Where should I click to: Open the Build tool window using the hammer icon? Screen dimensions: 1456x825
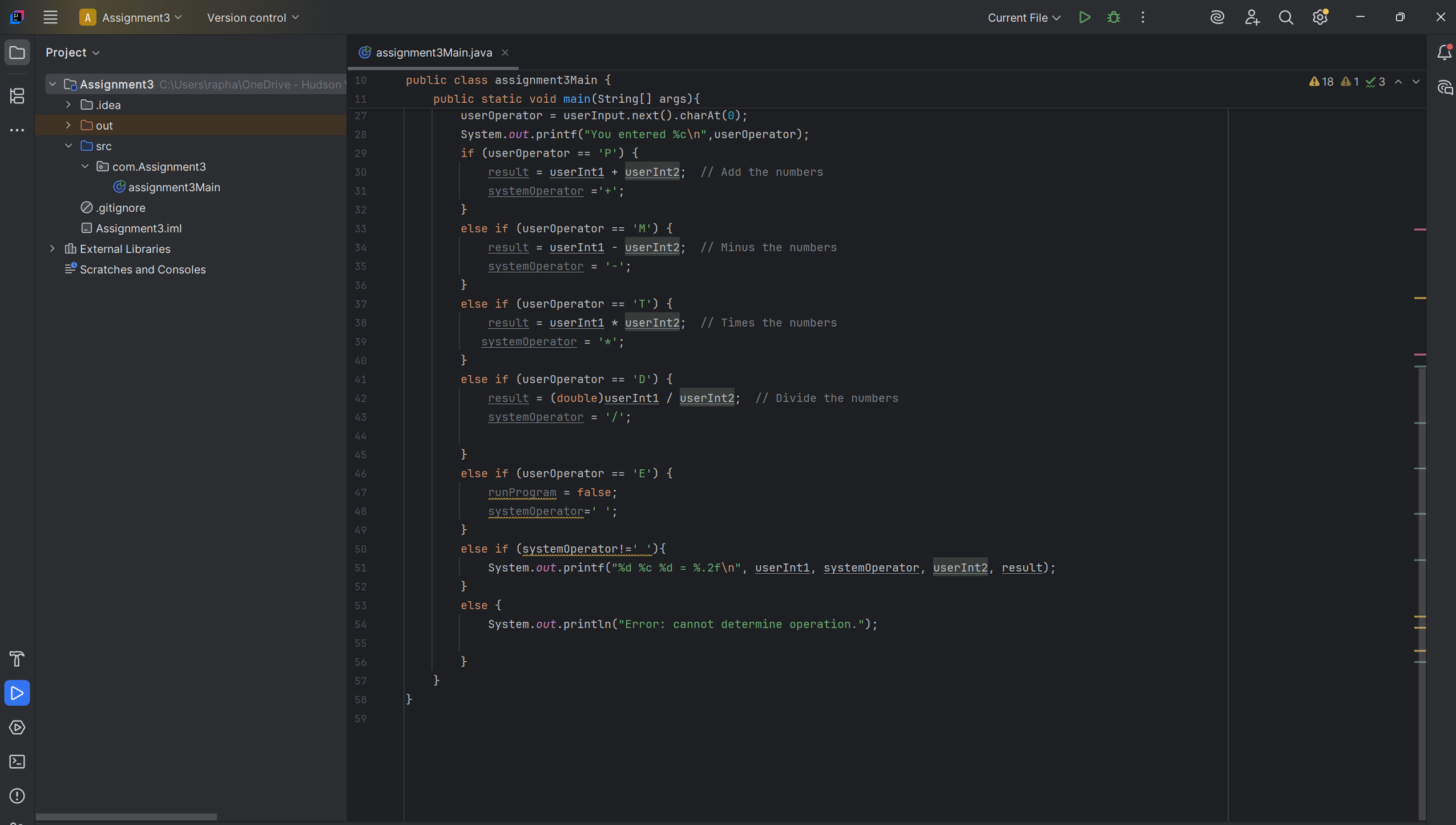[17, 659]
